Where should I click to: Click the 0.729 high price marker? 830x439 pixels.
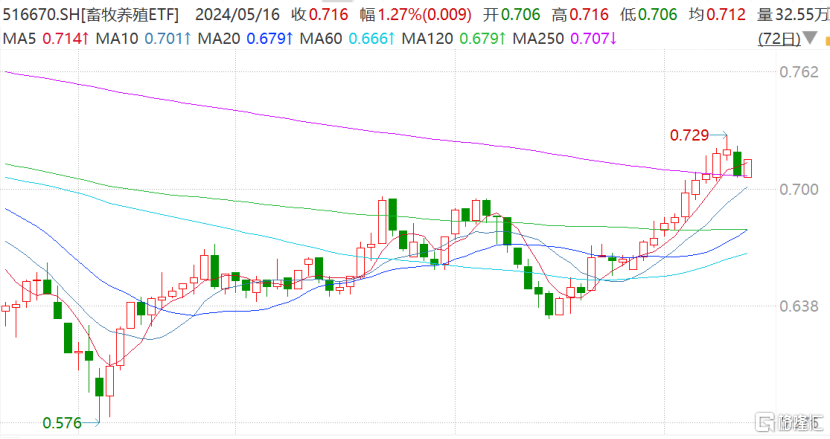pyautogui.click(x=689, y=135)
